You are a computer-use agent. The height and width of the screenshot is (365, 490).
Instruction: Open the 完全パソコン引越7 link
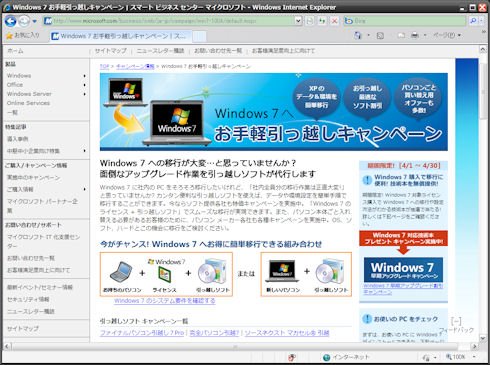click(x=214, y=333)
